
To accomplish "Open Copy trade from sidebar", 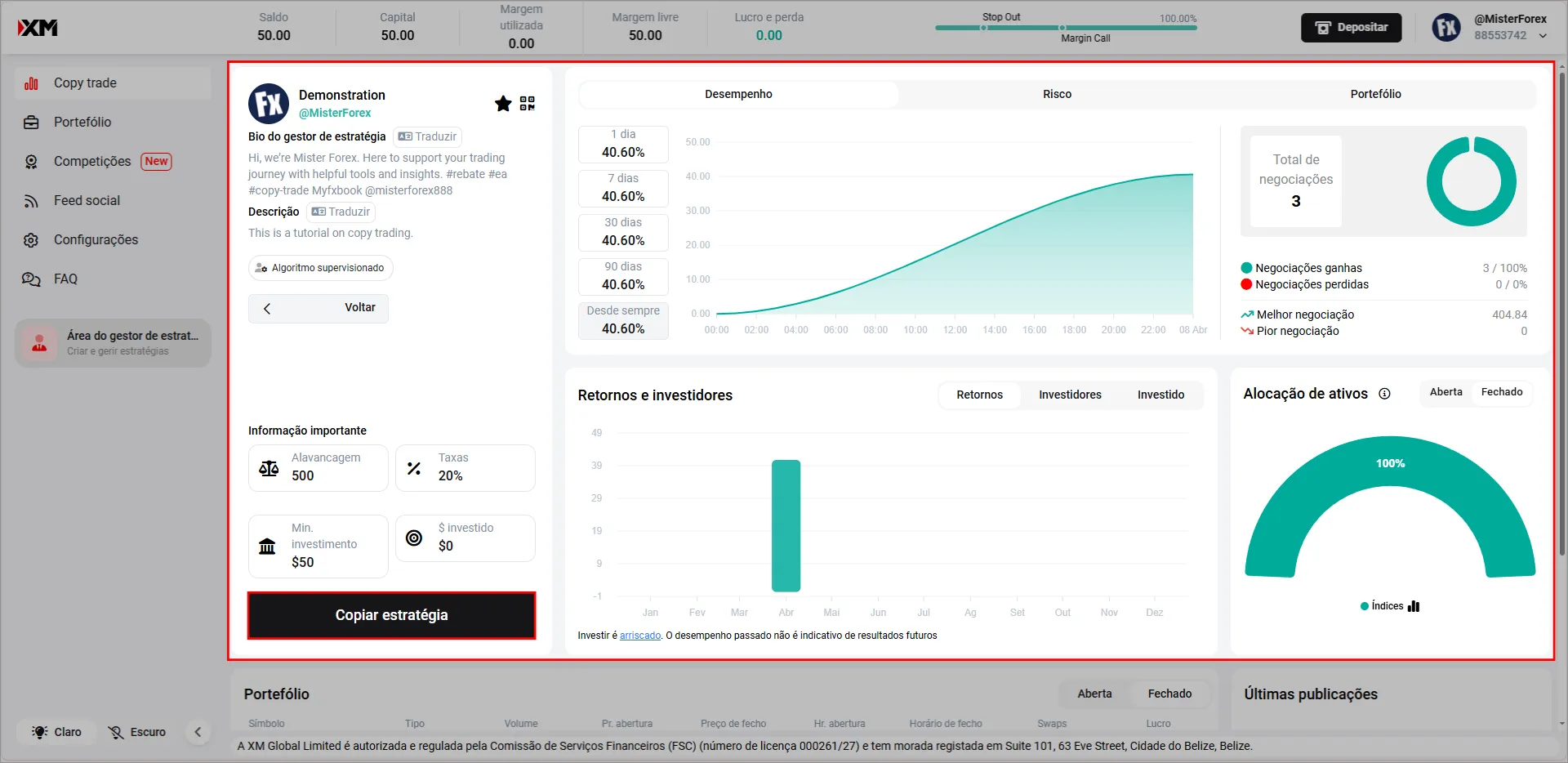I will 85,83.
